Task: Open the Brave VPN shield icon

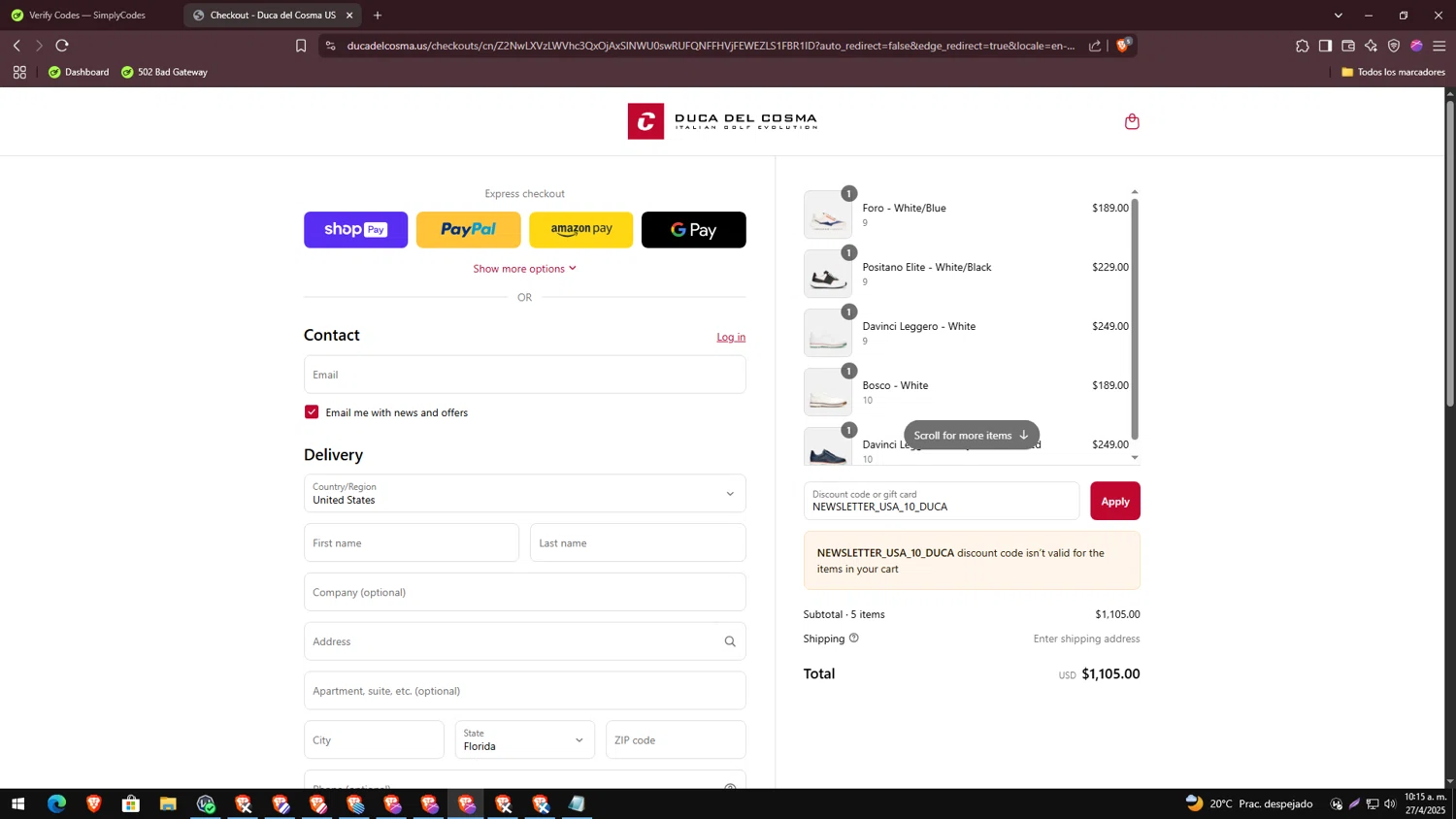Action: (x=1394, y=46)
